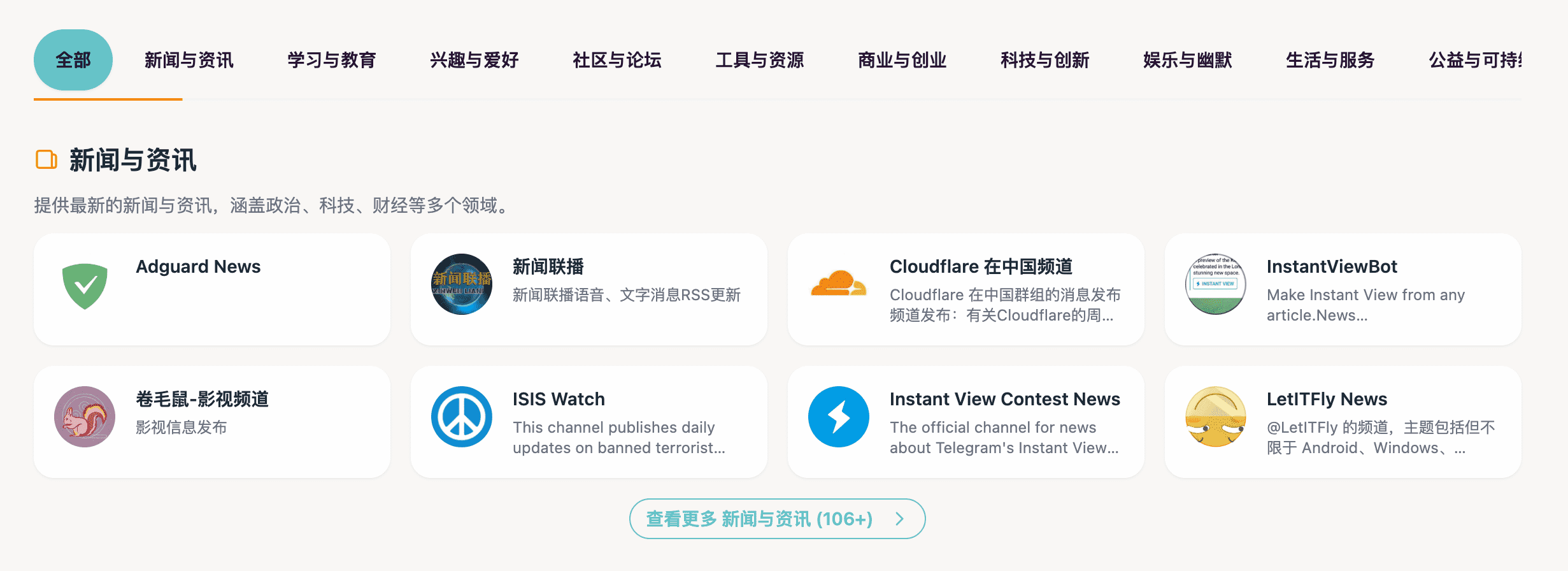Select the 娱乐与幽默 tab
The image size is (1568, 571).
(x=1188, y=60)
